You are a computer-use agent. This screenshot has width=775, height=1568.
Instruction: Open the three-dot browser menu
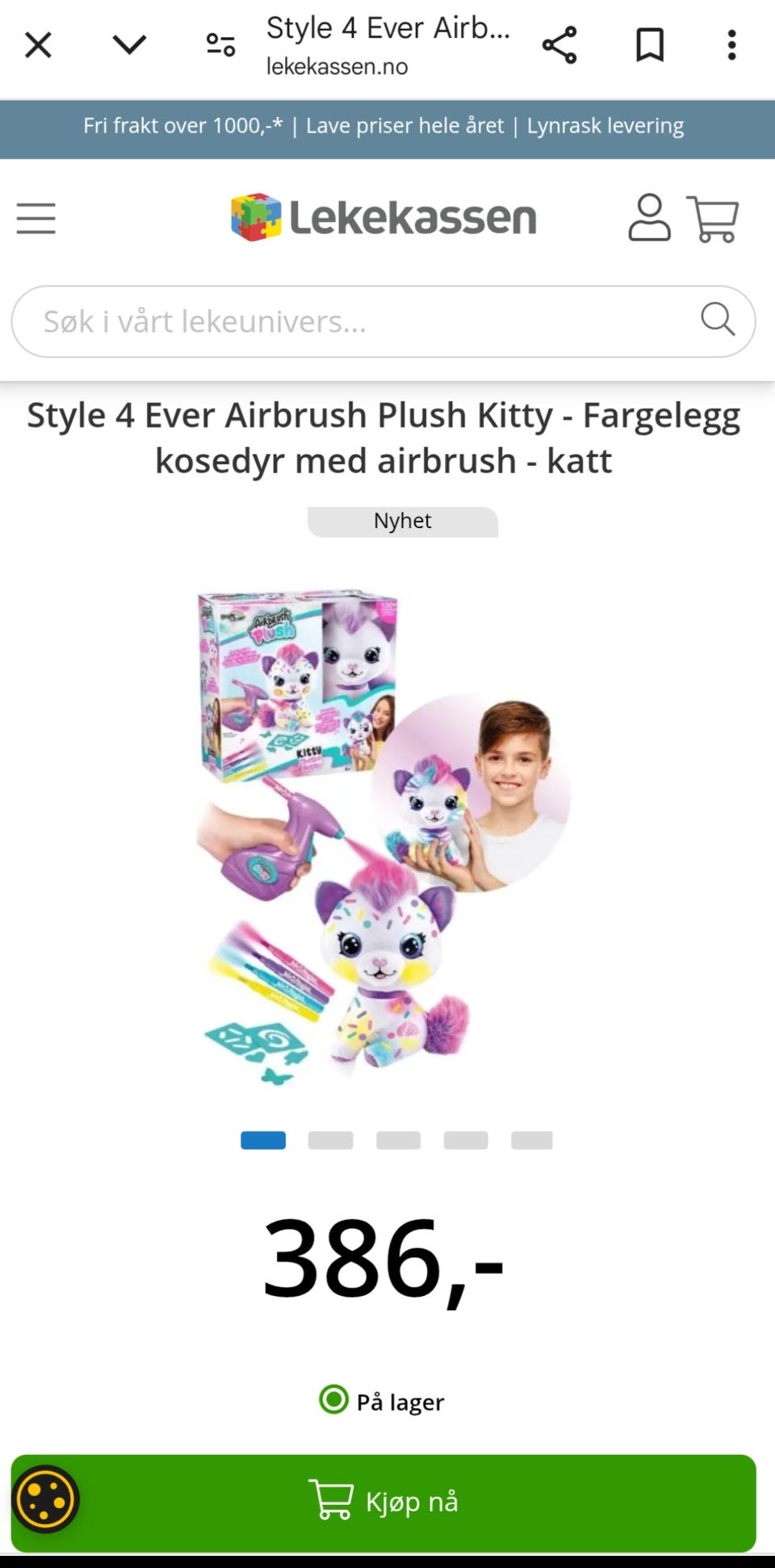point(731,45)
